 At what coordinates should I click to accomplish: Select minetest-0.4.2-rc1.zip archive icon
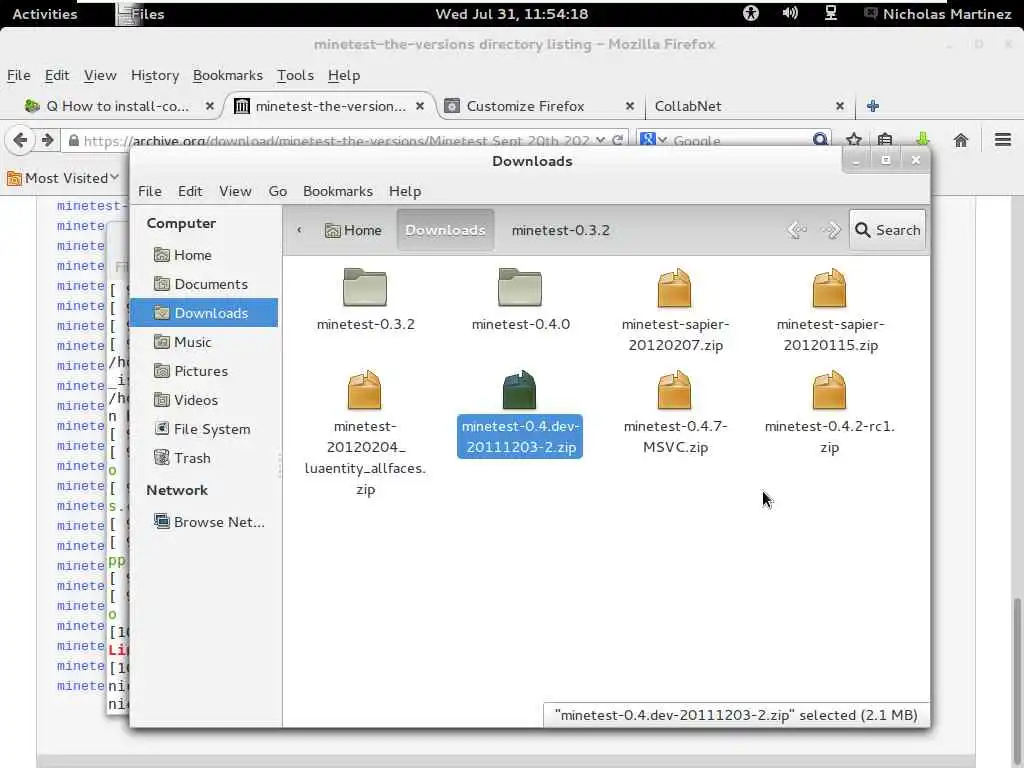point(829,389)
